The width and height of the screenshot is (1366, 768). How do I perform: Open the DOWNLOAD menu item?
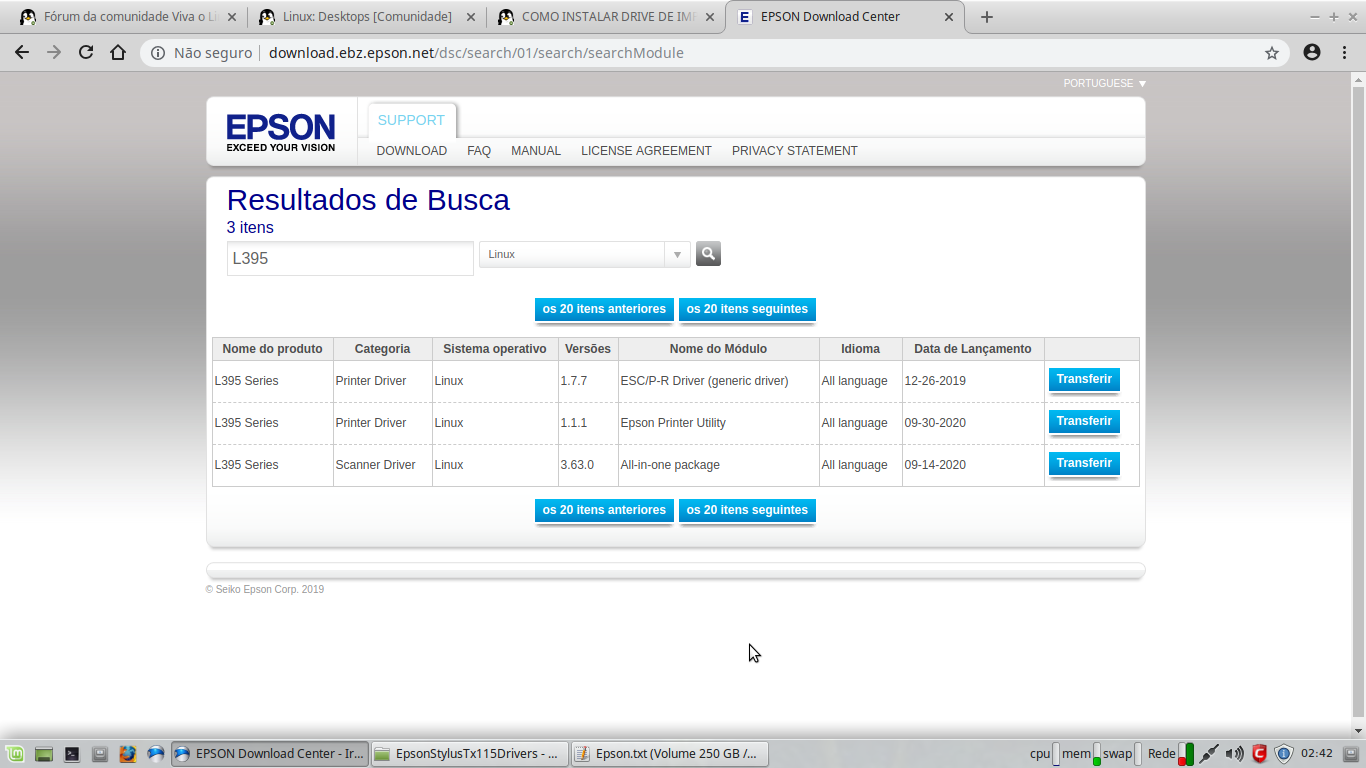click(411, 151)
